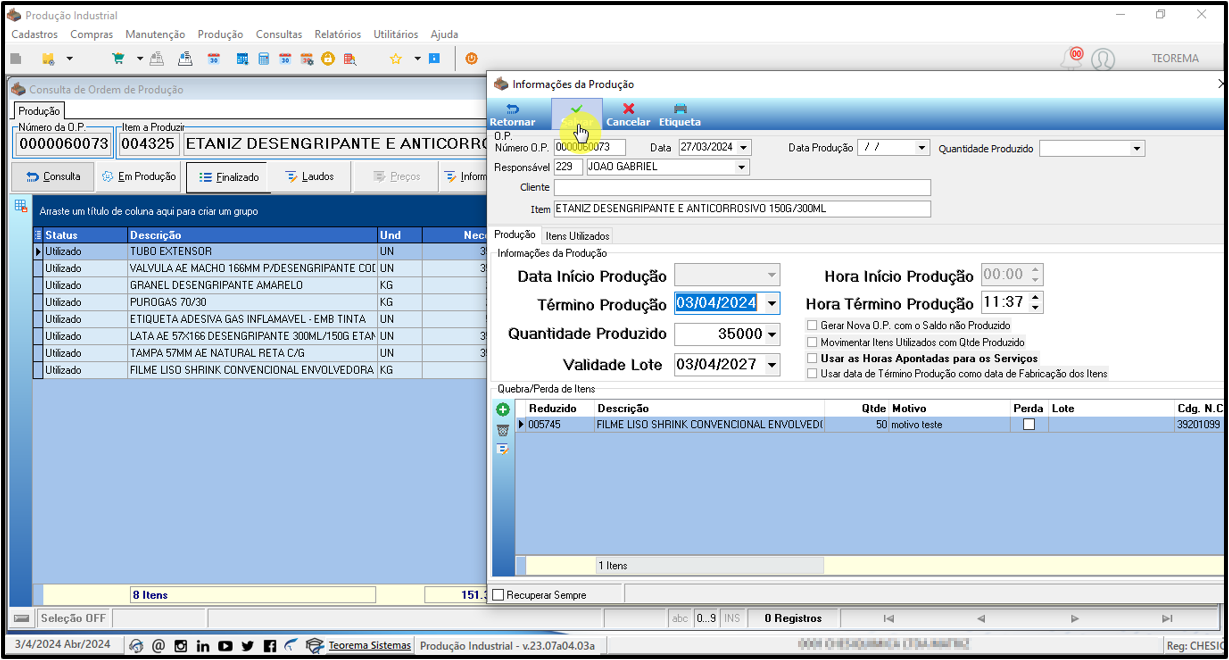1229x660 pixels.
Task: Switch to the Itens Utilizados tab
Action: pos(578,236)
